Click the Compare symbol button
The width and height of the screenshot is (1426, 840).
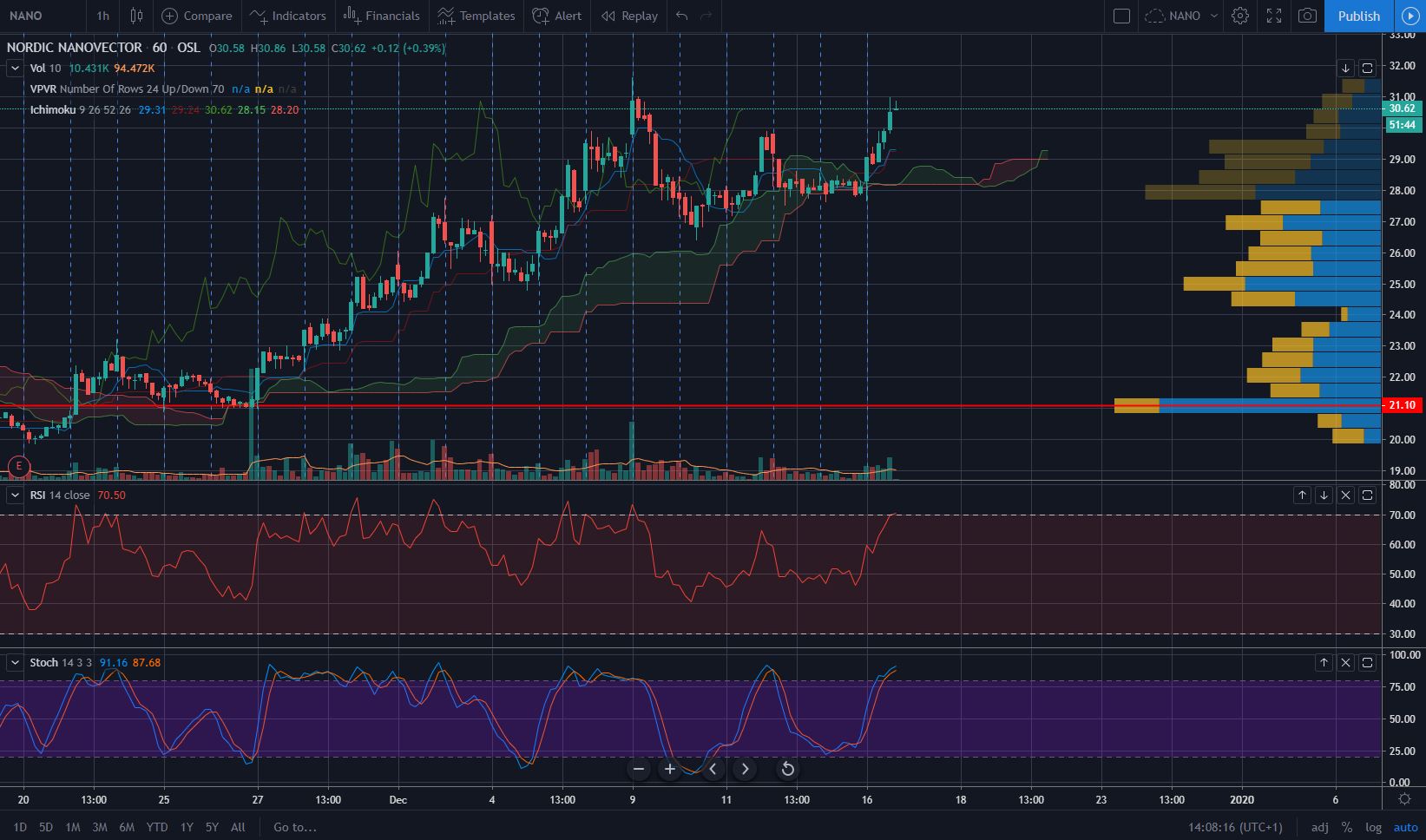197,16
